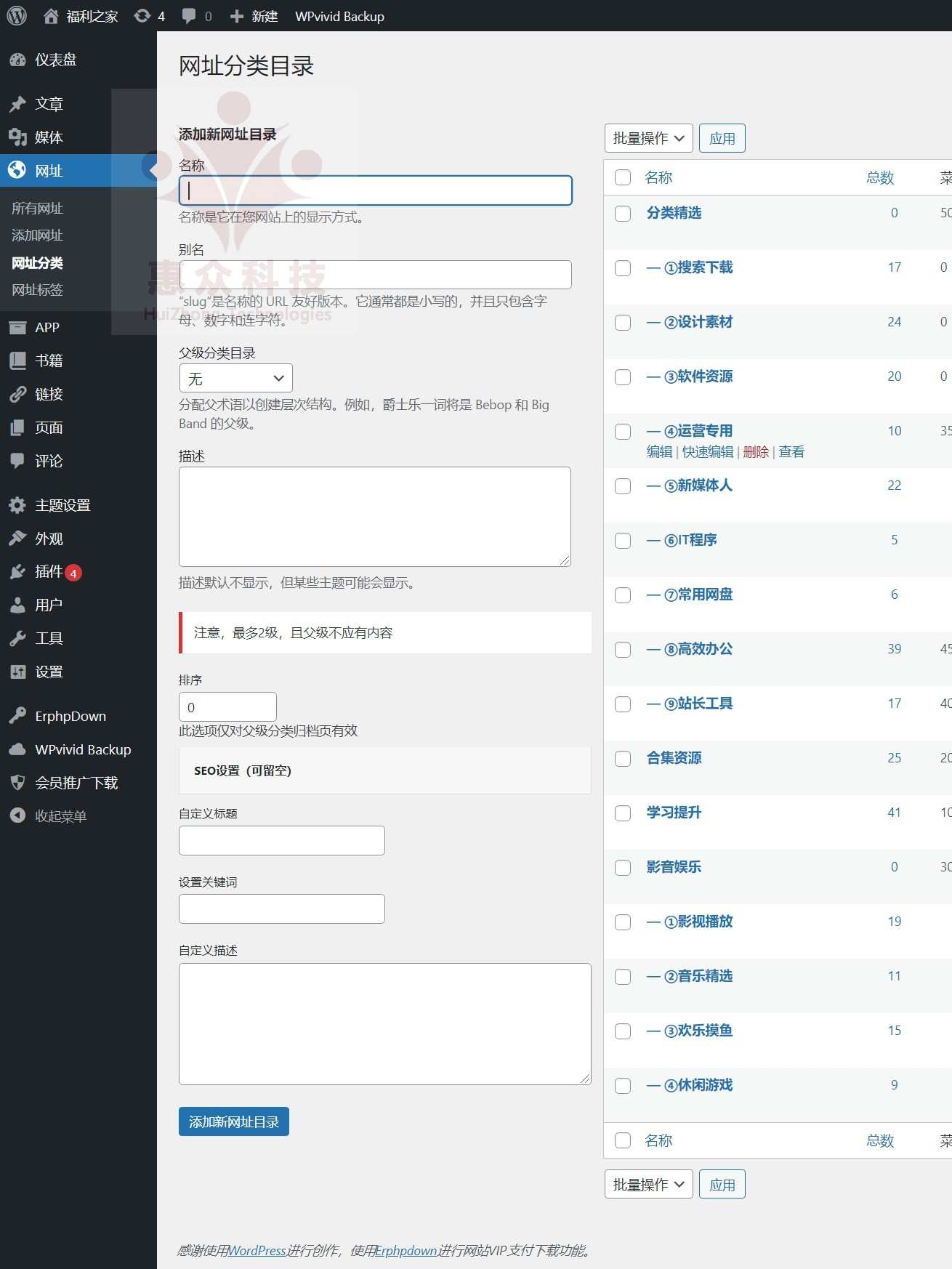Focus the 别名 slug input field

point(376,275)
